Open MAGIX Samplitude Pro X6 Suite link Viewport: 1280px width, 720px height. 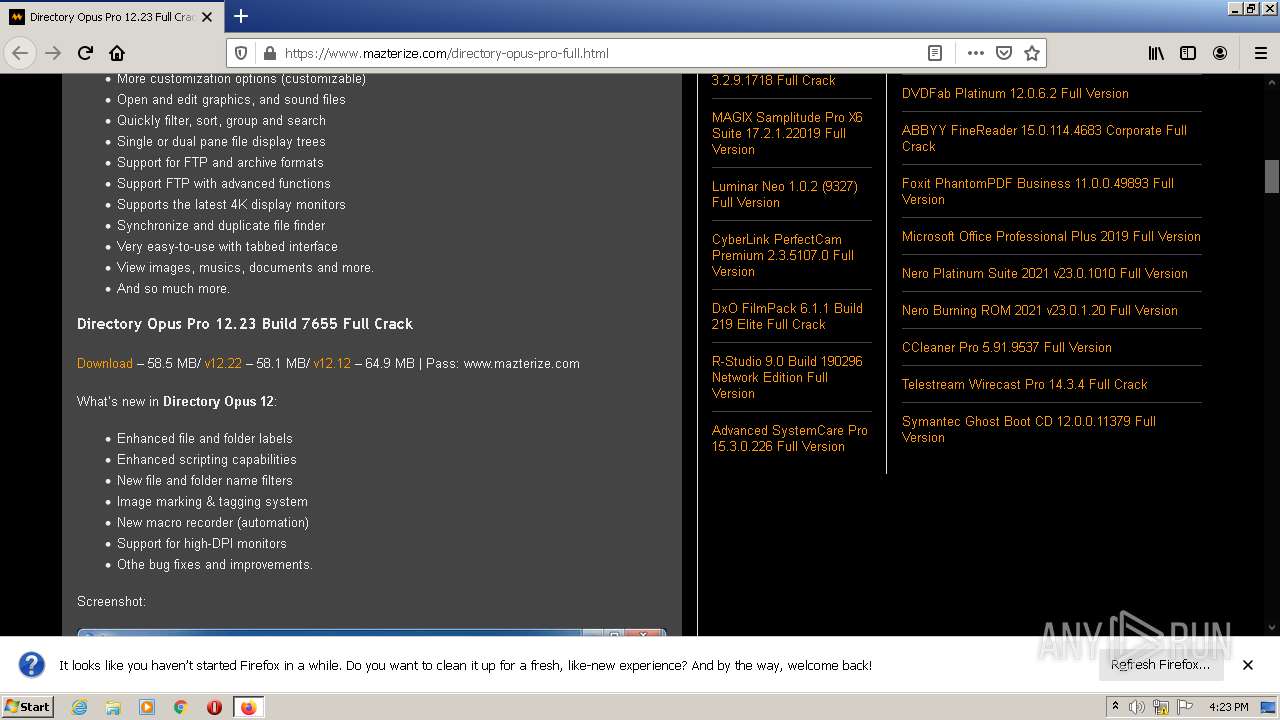point(787,133)
